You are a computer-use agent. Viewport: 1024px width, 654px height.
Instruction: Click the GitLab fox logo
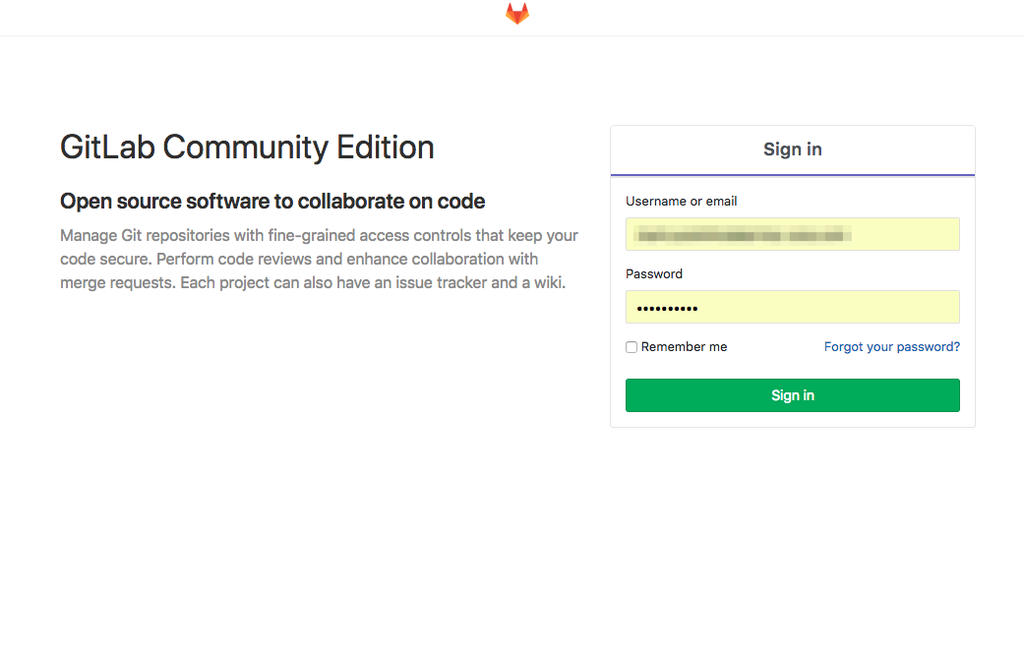tap(517, 13)
